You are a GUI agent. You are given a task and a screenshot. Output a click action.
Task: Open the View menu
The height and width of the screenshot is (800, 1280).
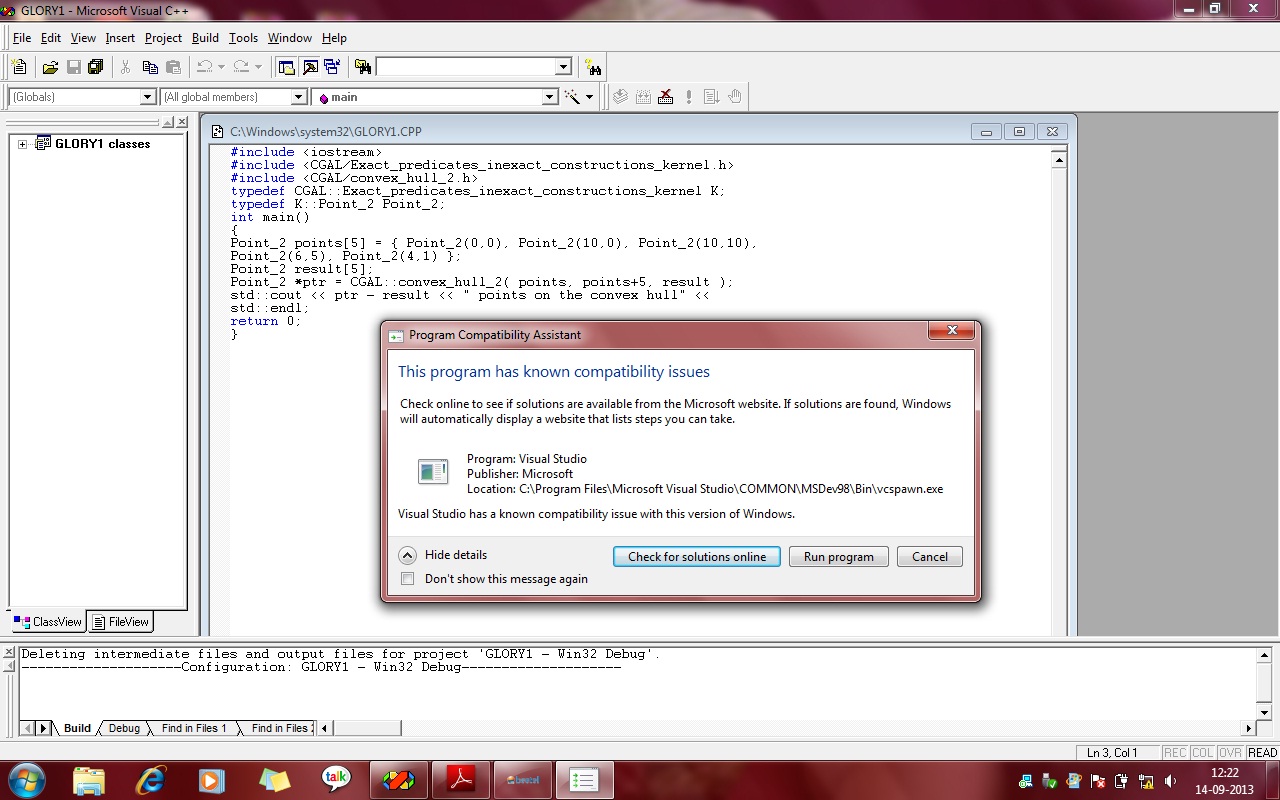(83, 38)
